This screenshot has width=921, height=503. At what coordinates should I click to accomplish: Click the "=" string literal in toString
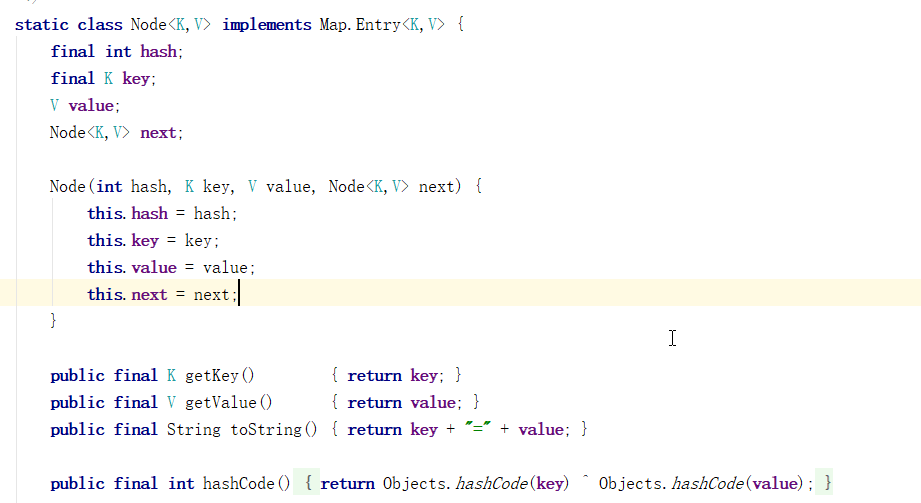pyautogui.click(x=478, y=430)
